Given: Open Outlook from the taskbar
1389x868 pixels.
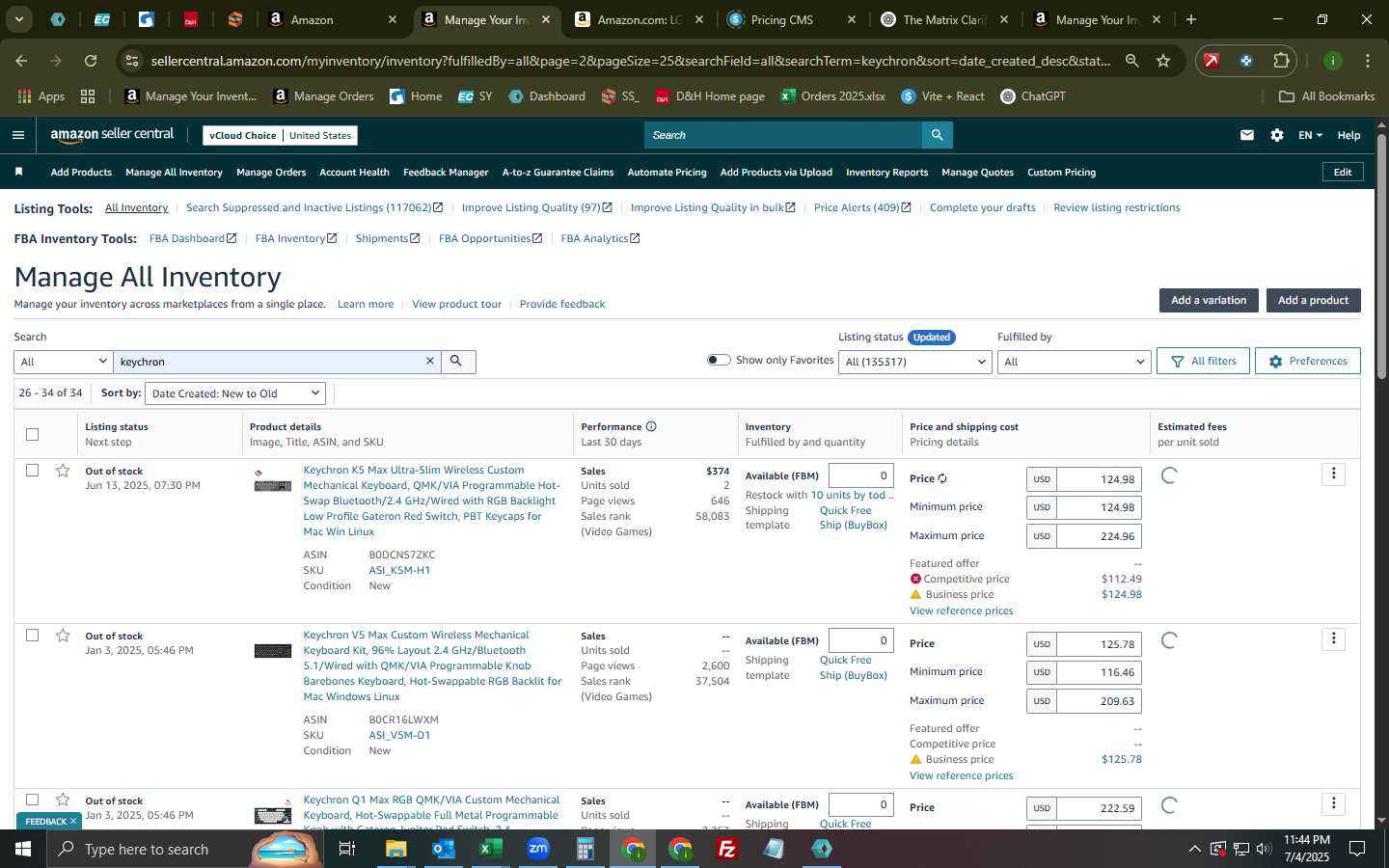Looking at the screenshot, I should coord(444,849).
